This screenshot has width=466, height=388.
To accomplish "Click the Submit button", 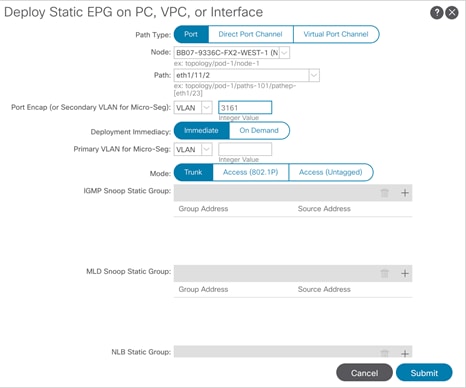I will pyautogui.click(x=424, y=373).
